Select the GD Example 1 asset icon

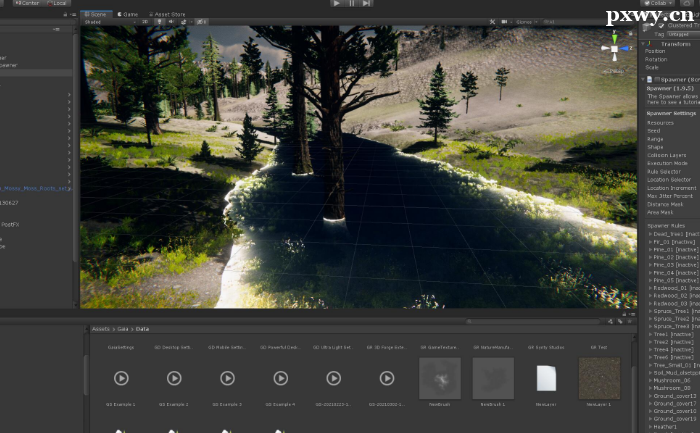click(x=121, y=379)
